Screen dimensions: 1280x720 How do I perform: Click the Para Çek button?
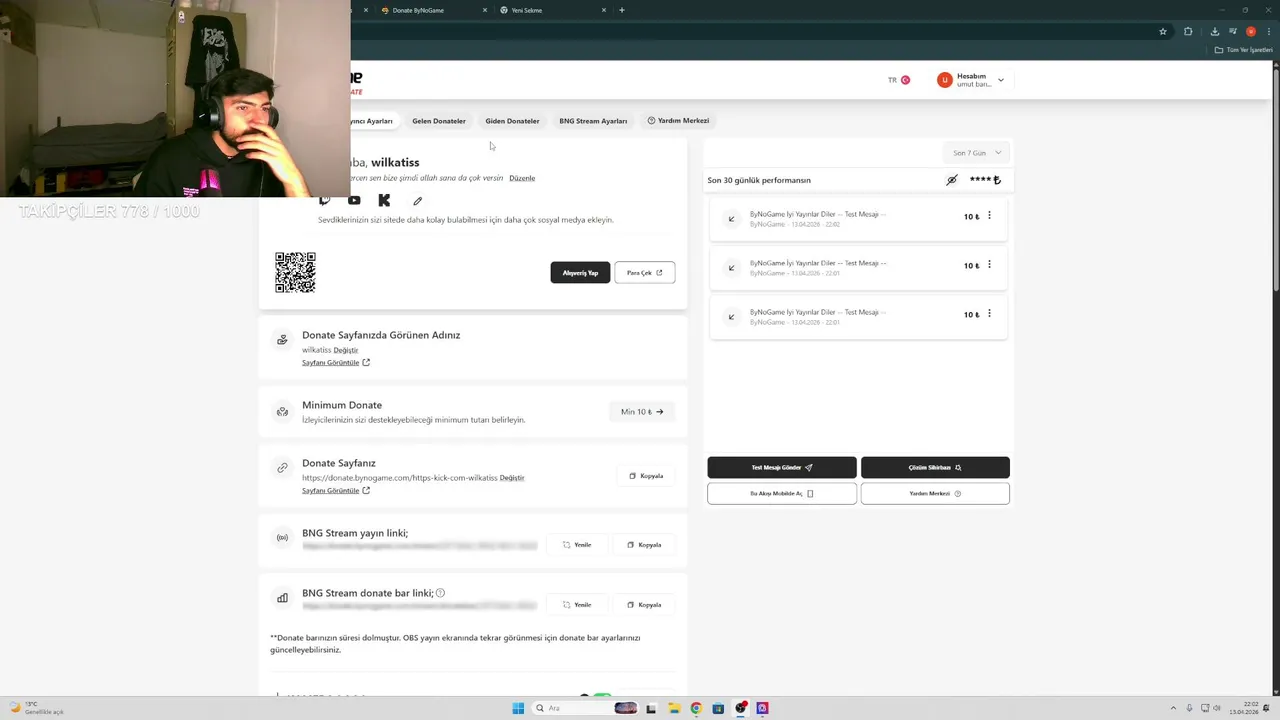pos(644,273)
